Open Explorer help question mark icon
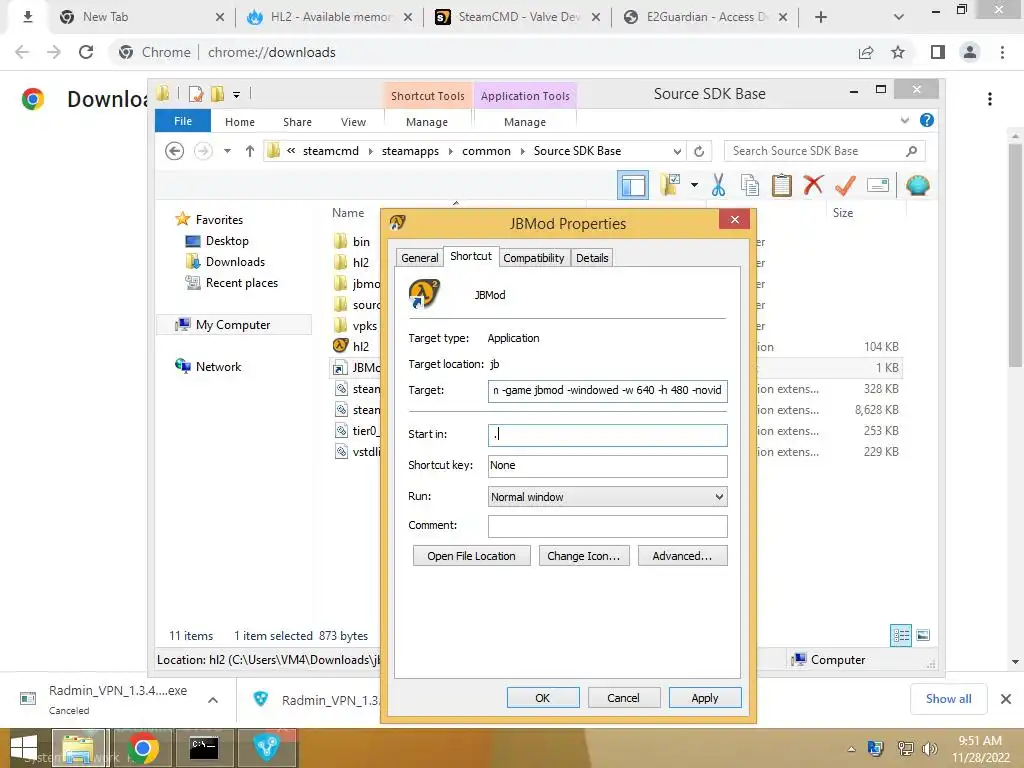The image size is (1024, 768). pos(926,120)
